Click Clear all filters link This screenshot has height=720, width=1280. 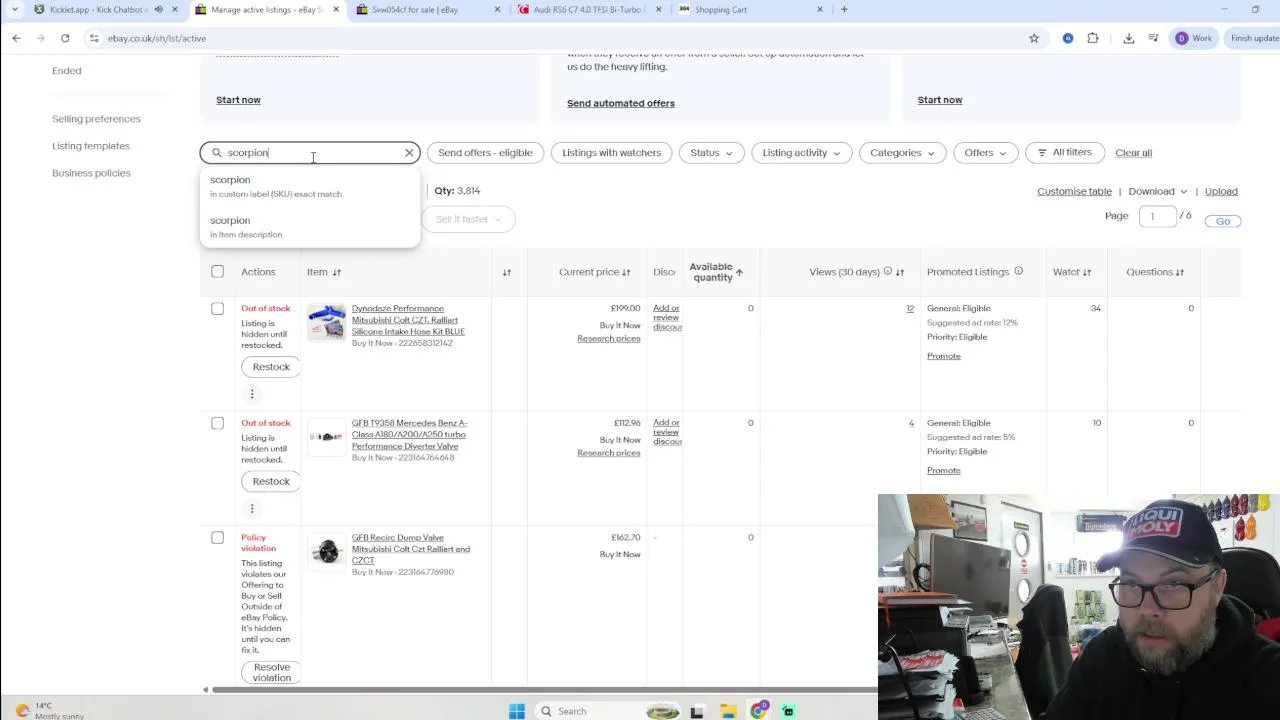pos(1133,153)
